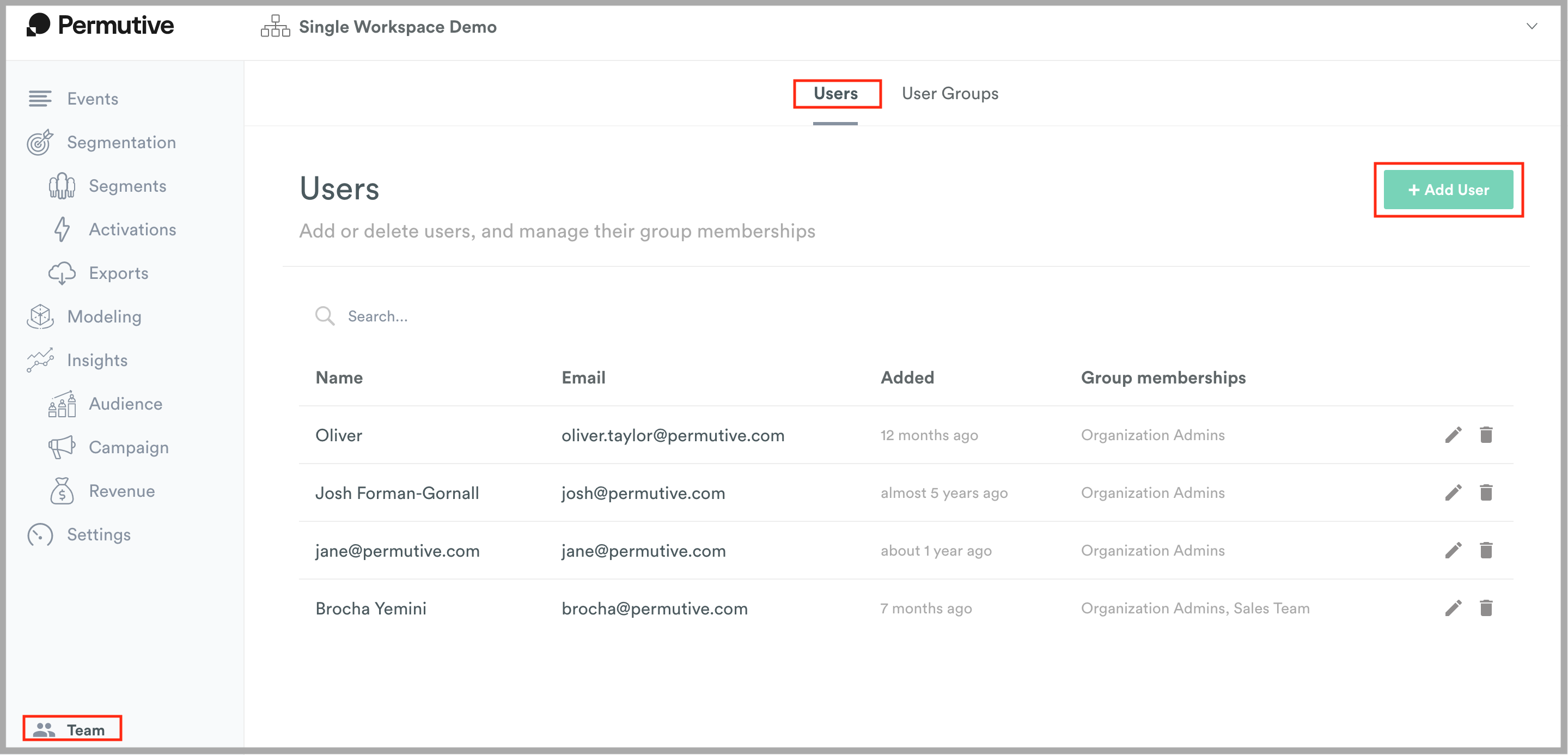Edit user jane@permutive.com
The width and height of the screenshot is (1568, 755).
(1453, 550)
